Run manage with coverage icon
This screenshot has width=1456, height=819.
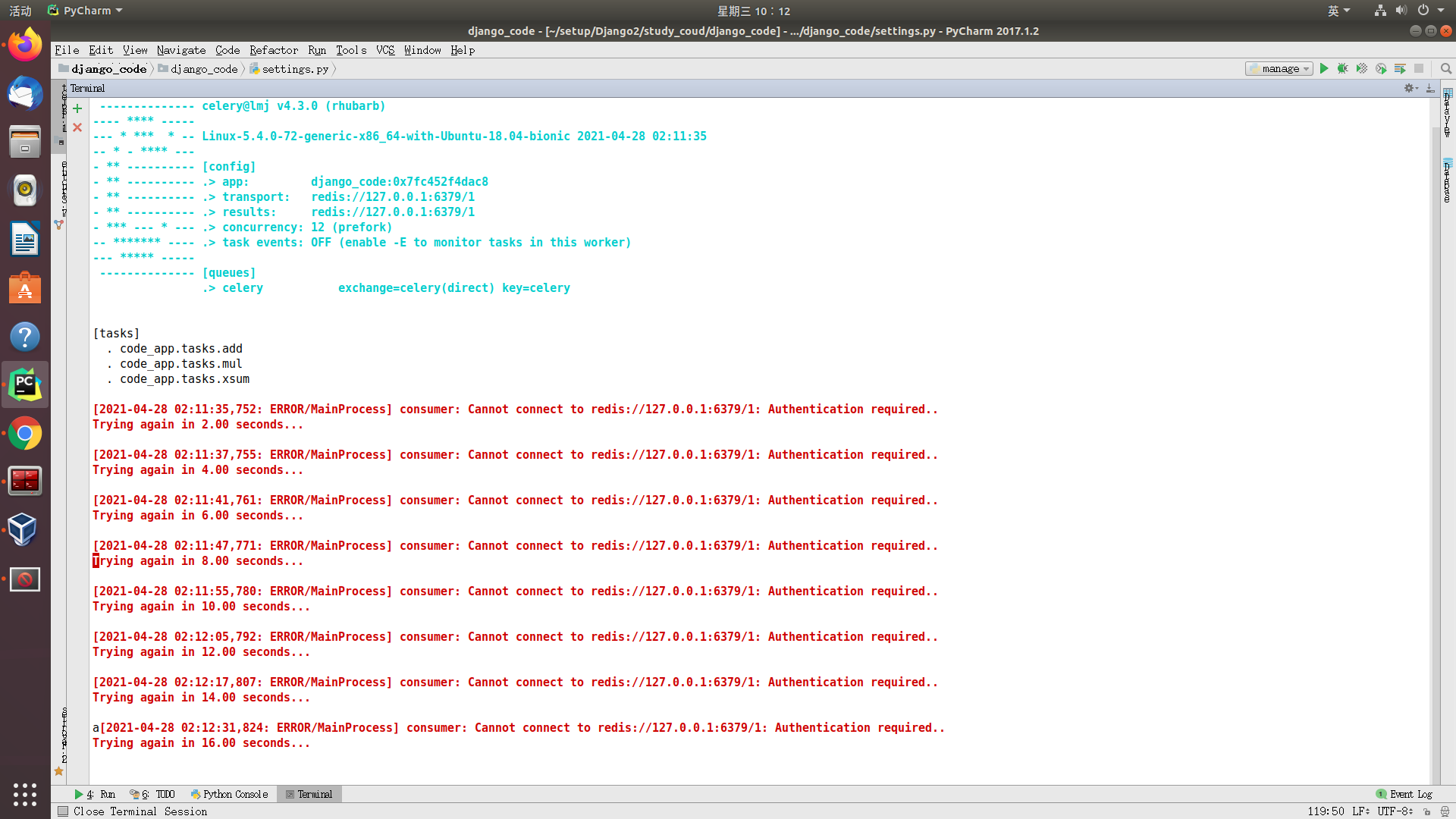pos(1362,68)
